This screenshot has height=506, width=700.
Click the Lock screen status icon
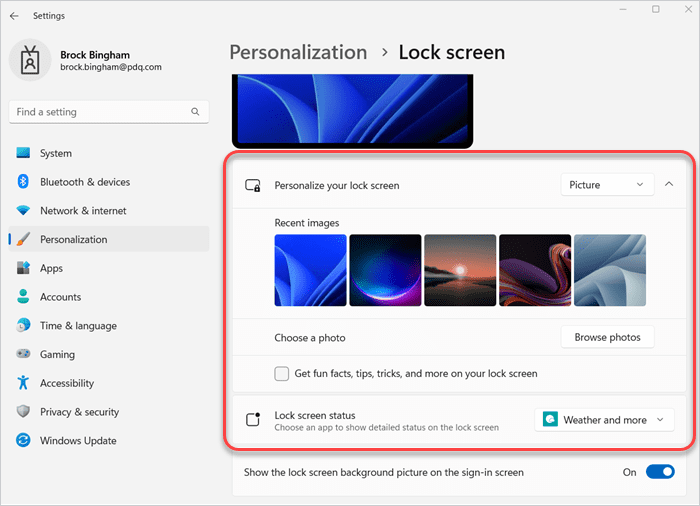pyautogui.click(x=253, y=419)
